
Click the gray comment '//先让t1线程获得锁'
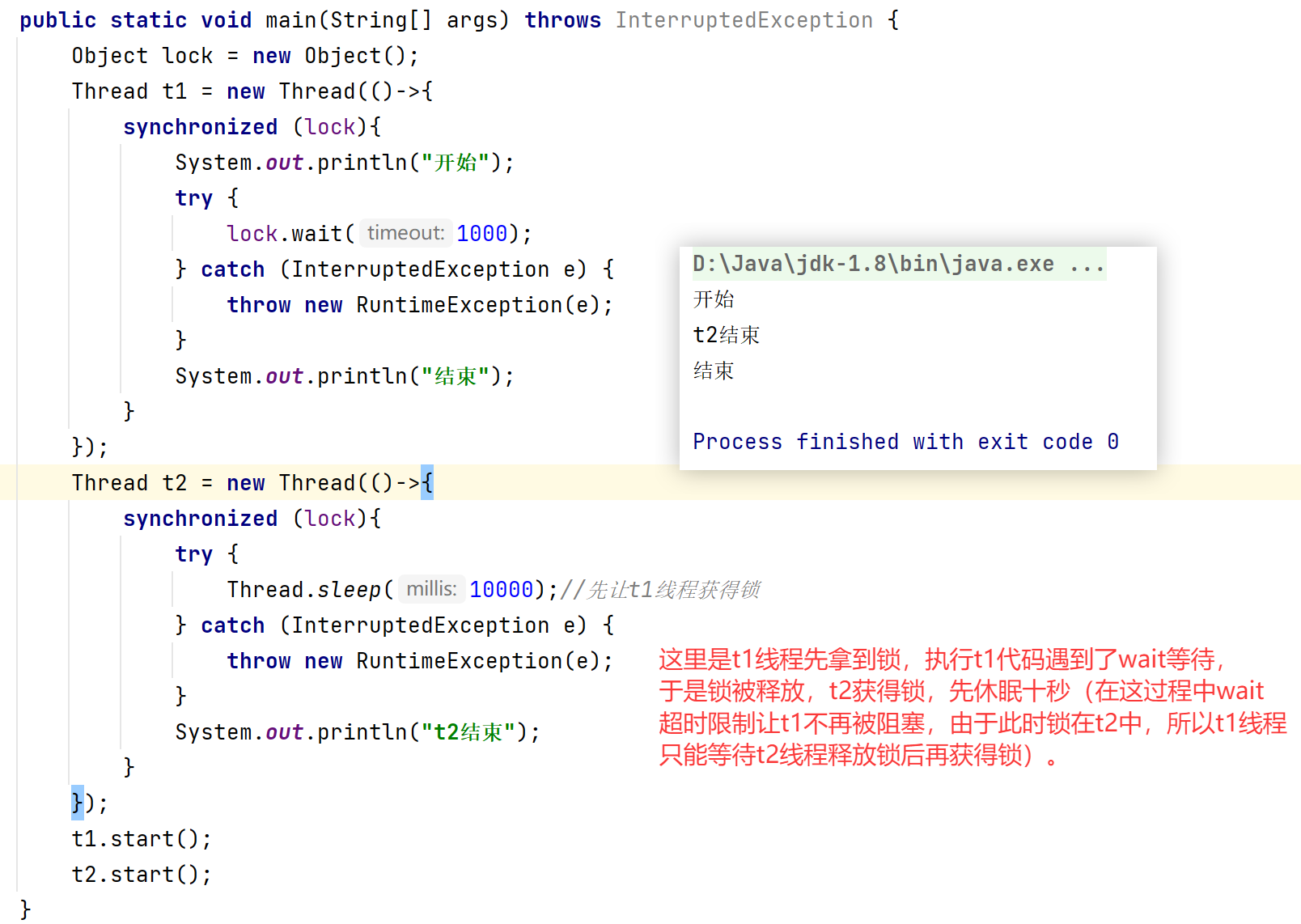tap(660, 590)
